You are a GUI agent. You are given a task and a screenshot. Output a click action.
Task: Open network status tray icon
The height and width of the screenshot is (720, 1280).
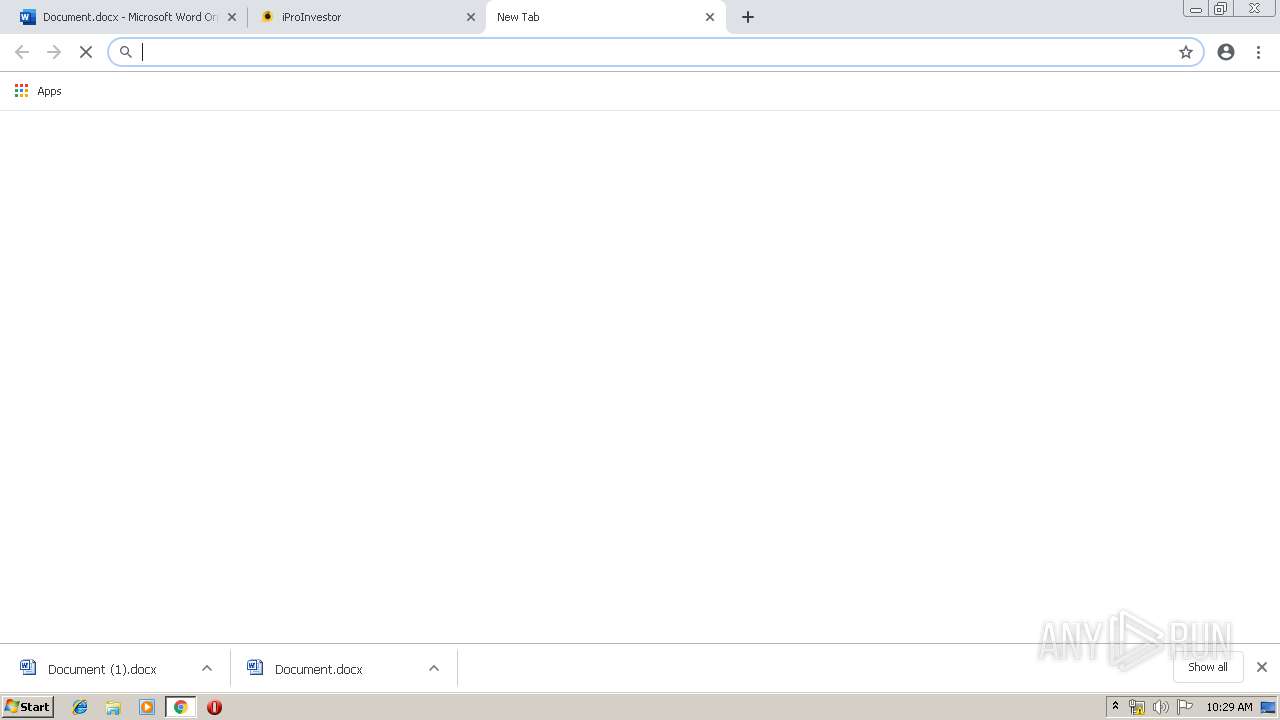click(1137, 707)
